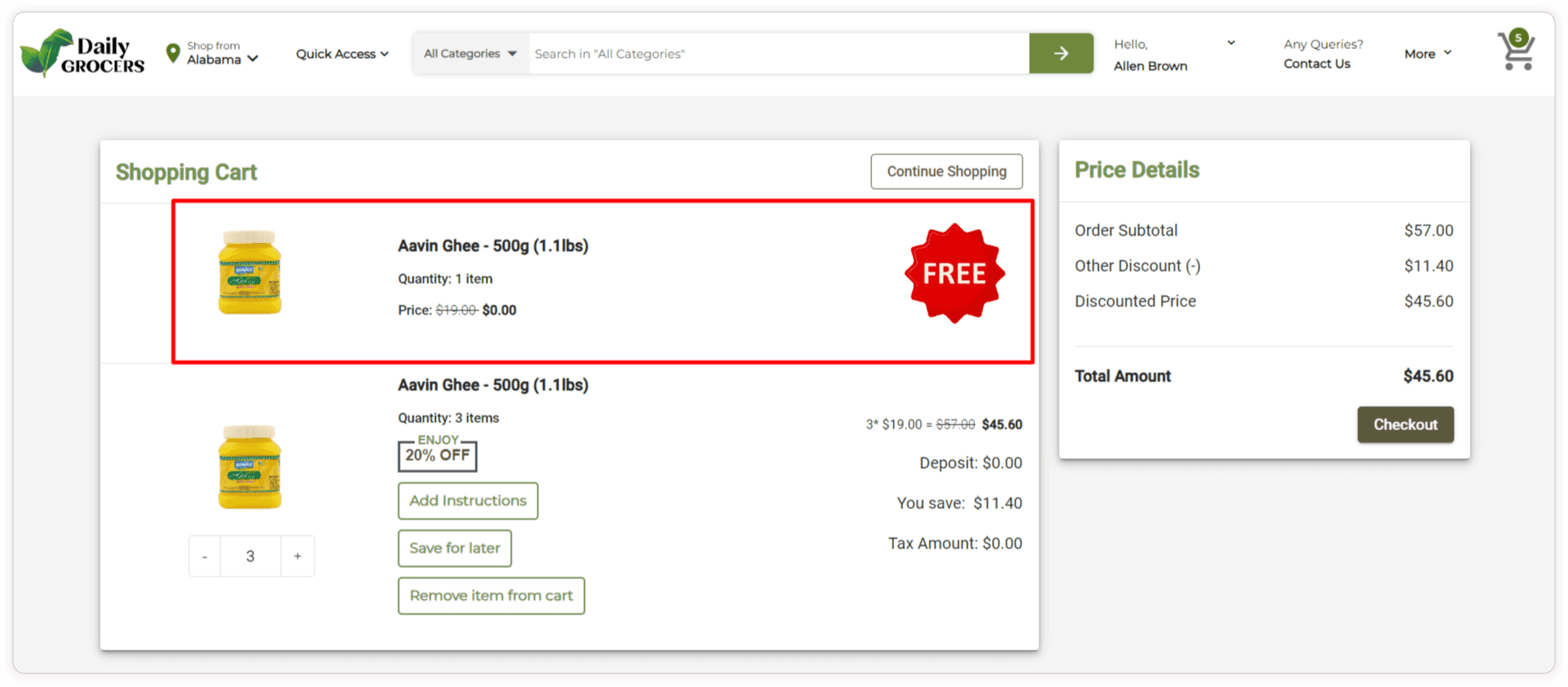Click the Enjoy 20% OFF badge

click(x=438, y=454)
